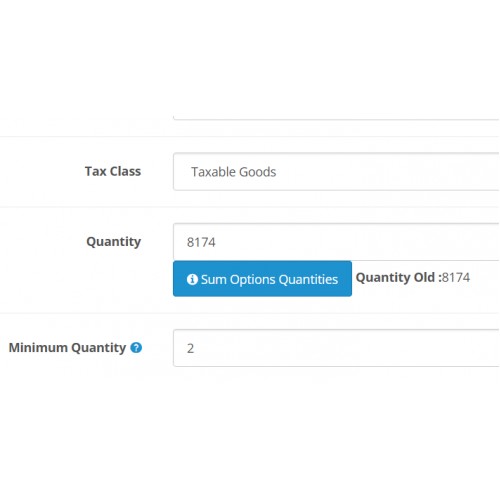Click the Tax Class label

click(113, 171)
